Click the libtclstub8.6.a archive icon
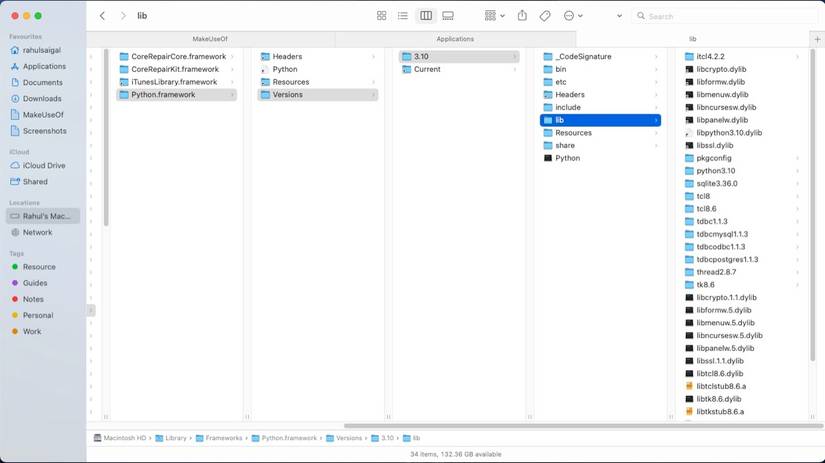Screen dimensions: 825x463 [689, 386]
